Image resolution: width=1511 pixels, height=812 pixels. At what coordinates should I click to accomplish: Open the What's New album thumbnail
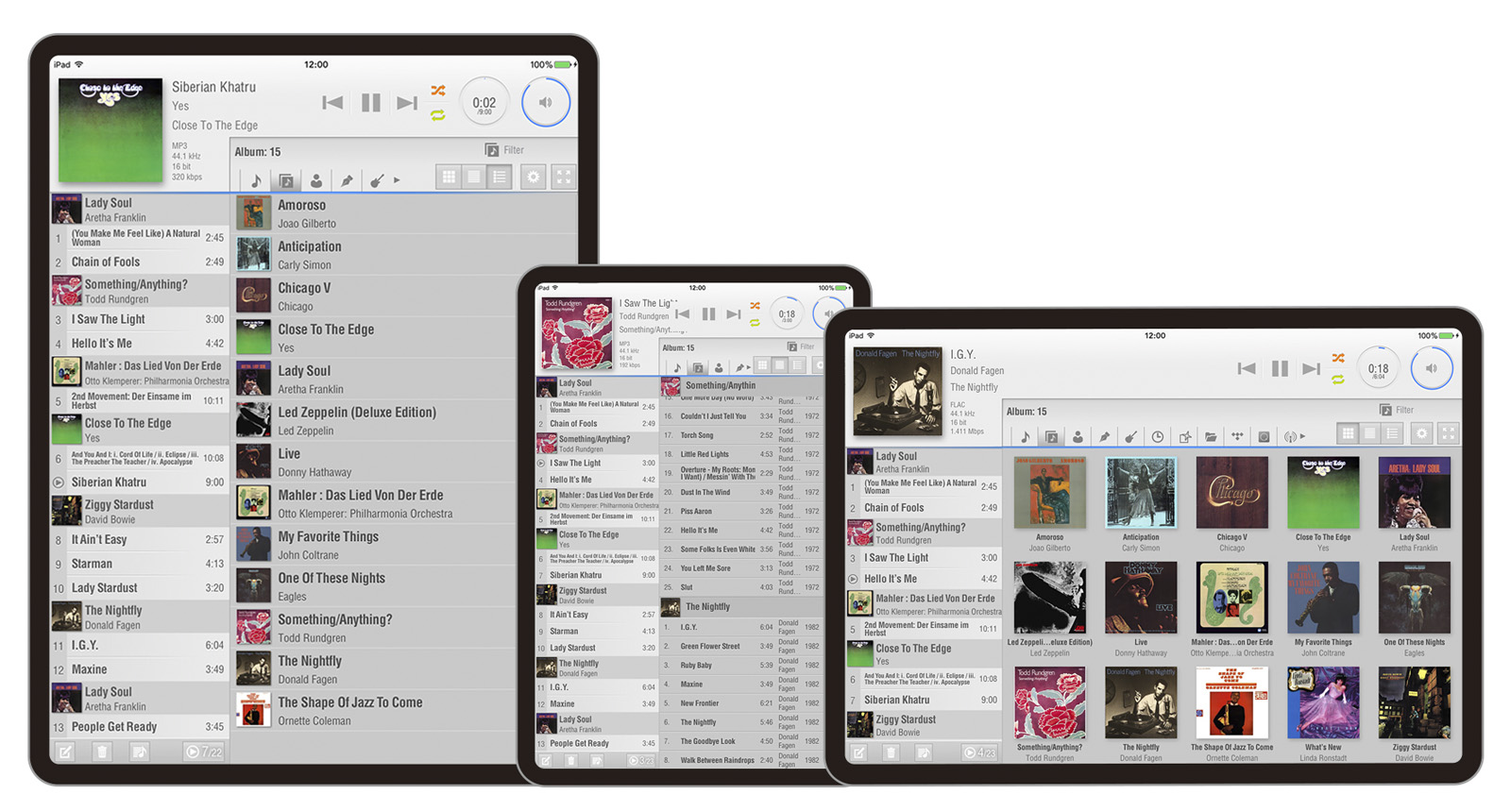pos(1322,703)
